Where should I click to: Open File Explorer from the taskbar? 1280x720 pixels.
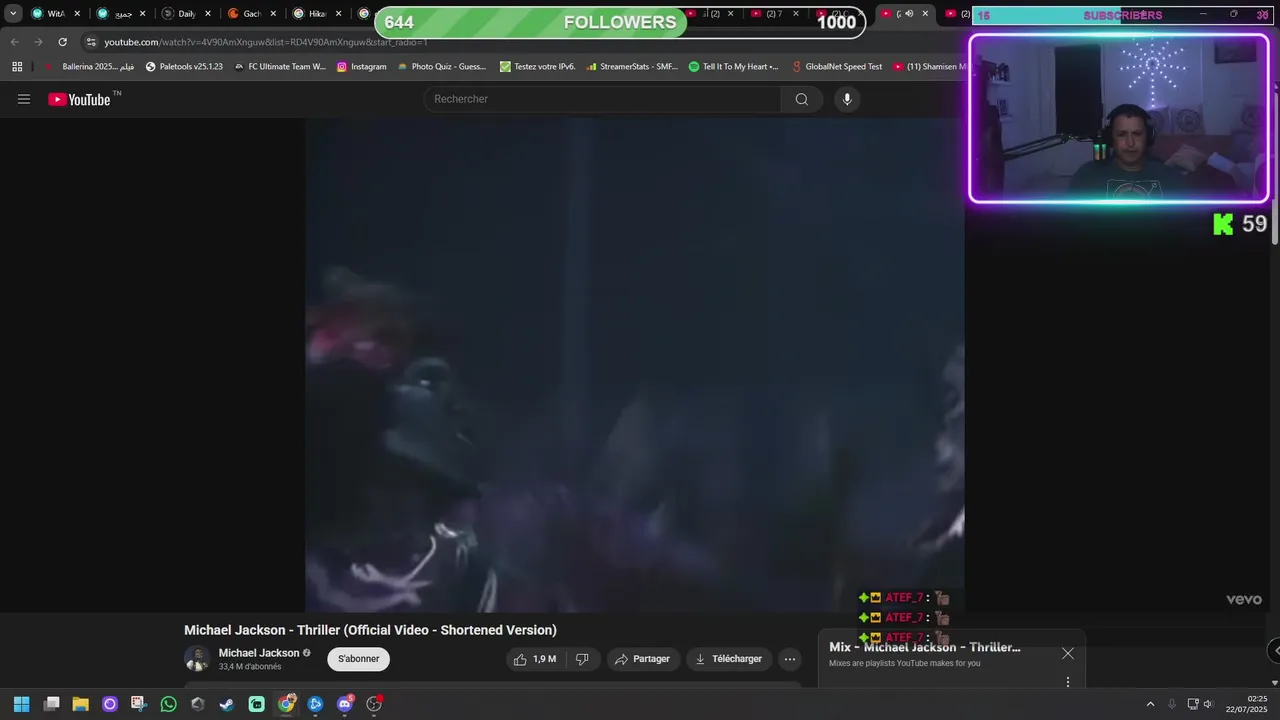pos(80,704)
